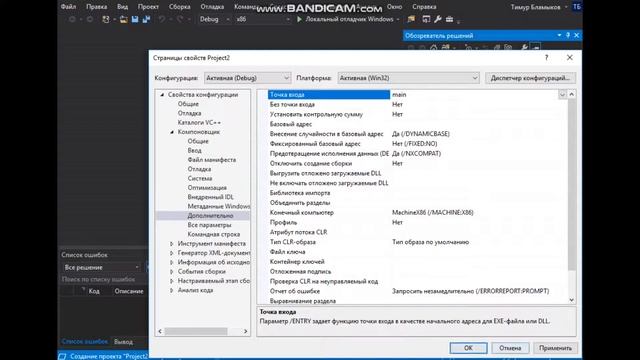Image resolution: width=640 pixels, height=360 pixels.
Task: Collapse the Свойства конфигурации tree node
Action: (162, 95)
